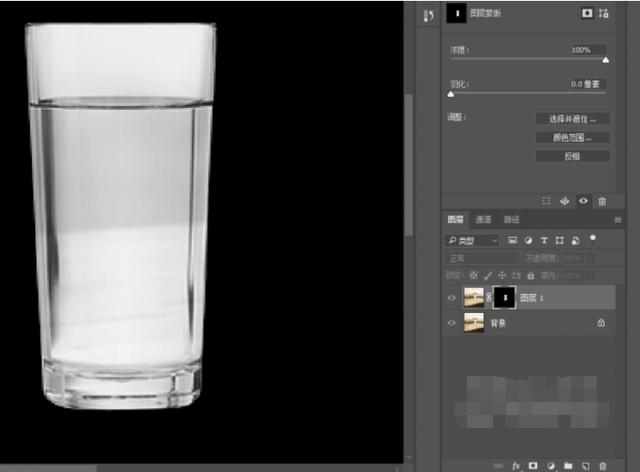
Task: Filter layers by type layers icon
Action: pos(544,240)
